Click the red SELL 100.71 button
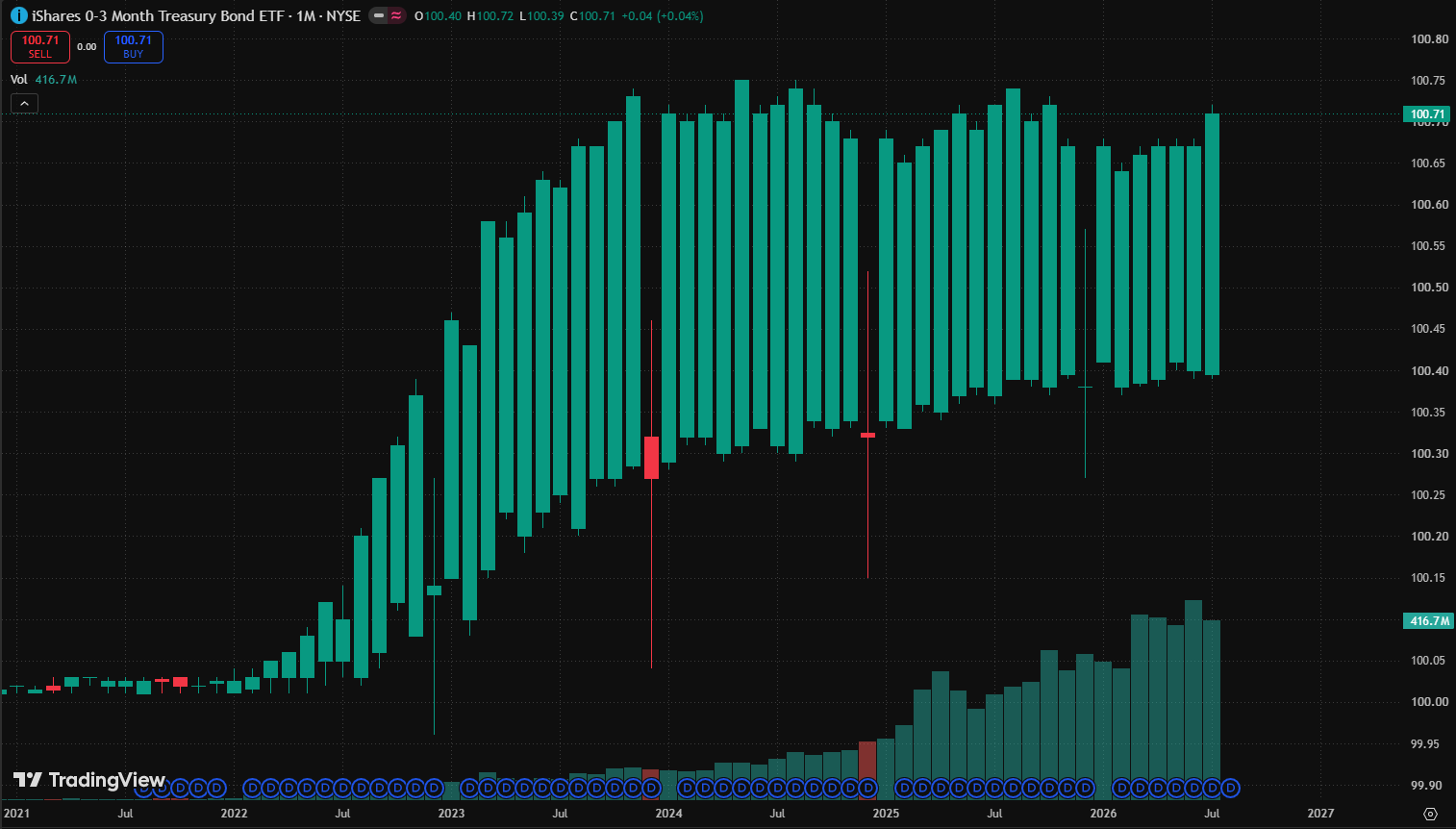The width and height of the screenshot is (1456, 829). tap(40, 47)
